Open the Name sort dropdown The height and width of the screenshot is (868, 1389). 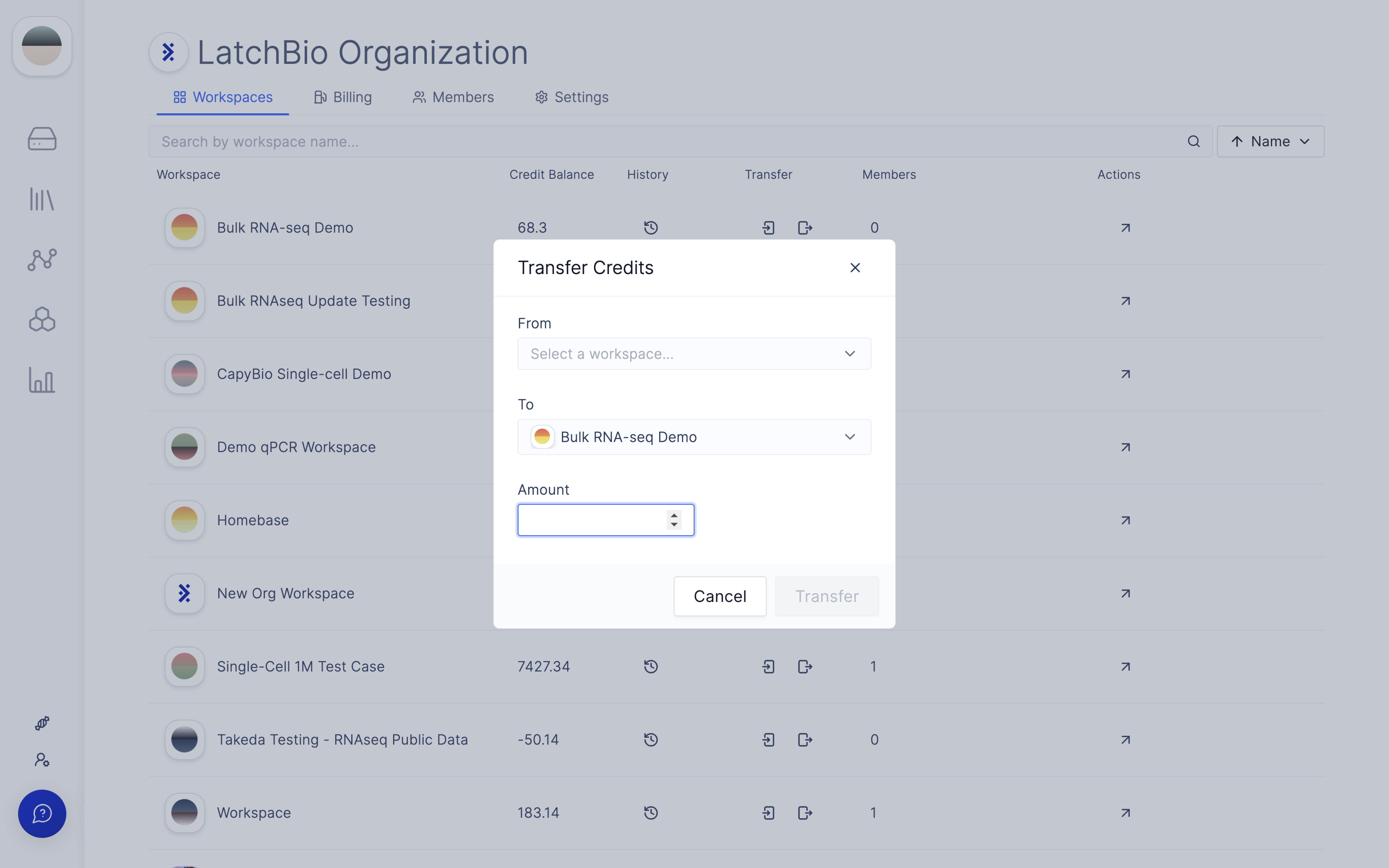coord(1270,141)
